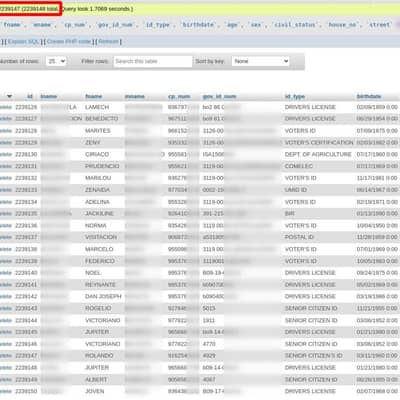This screenshot has width=400, height=400.
Task: Select the id_type cell SENIOR CITIZEN'S ID
Action: point(314,356)
